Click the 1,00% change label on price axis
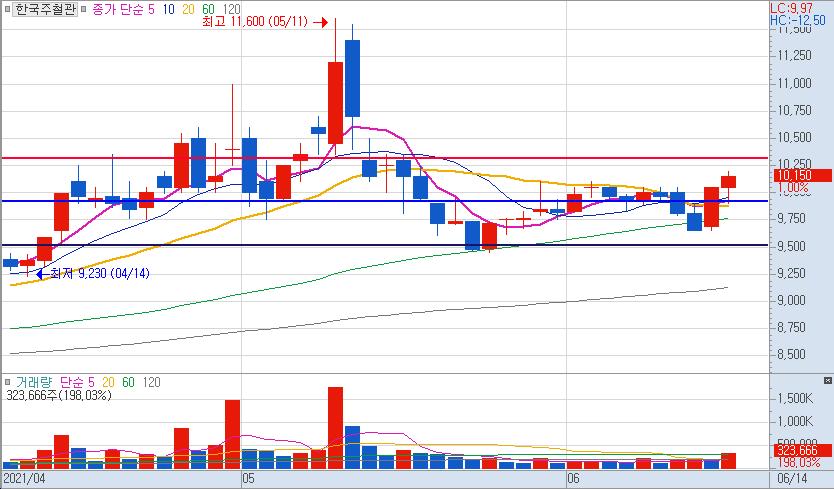 click(793, 187)
